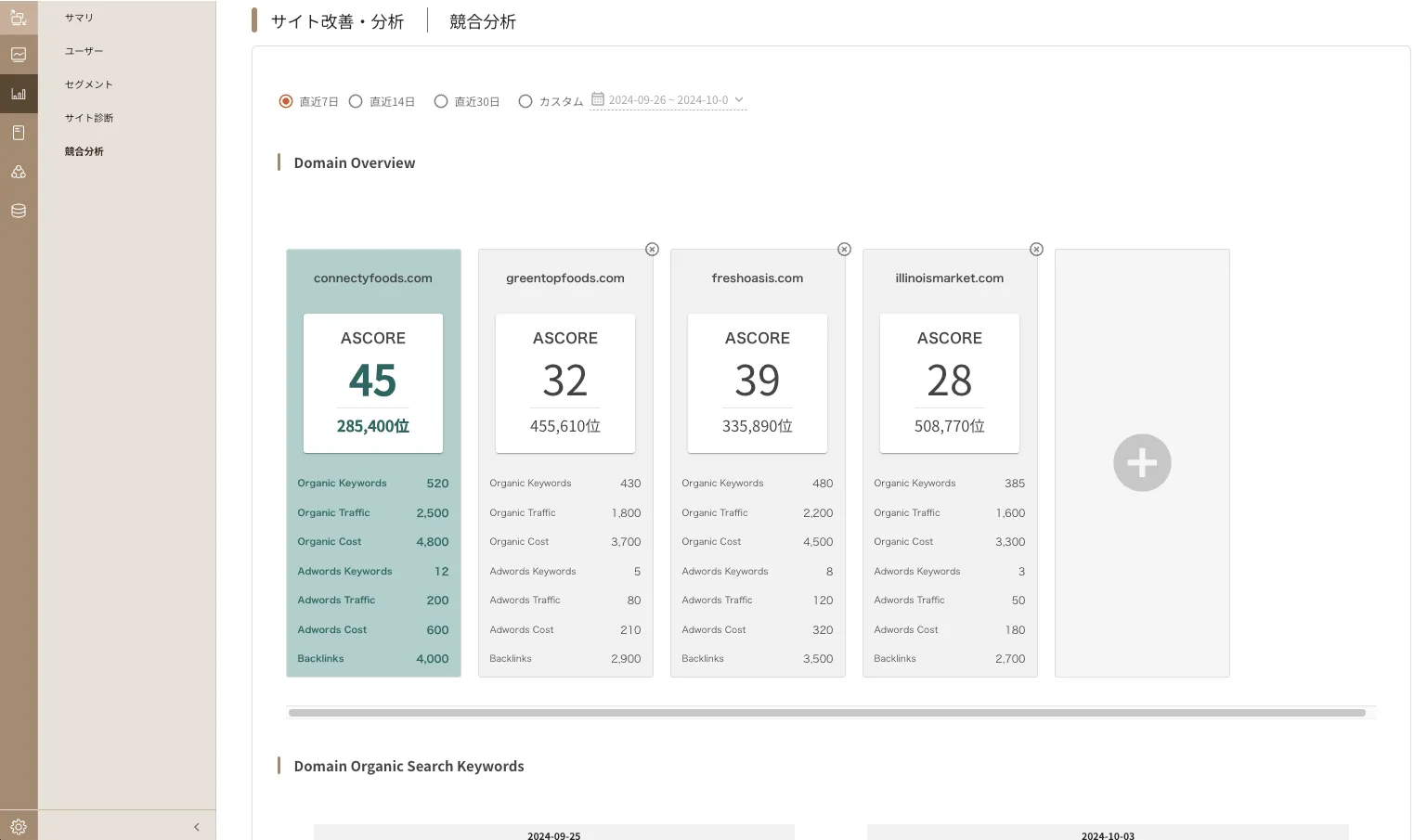This screenshot has width=1427, height=840.
Task: Click the 335,890位 rank value
Action: 758,426
